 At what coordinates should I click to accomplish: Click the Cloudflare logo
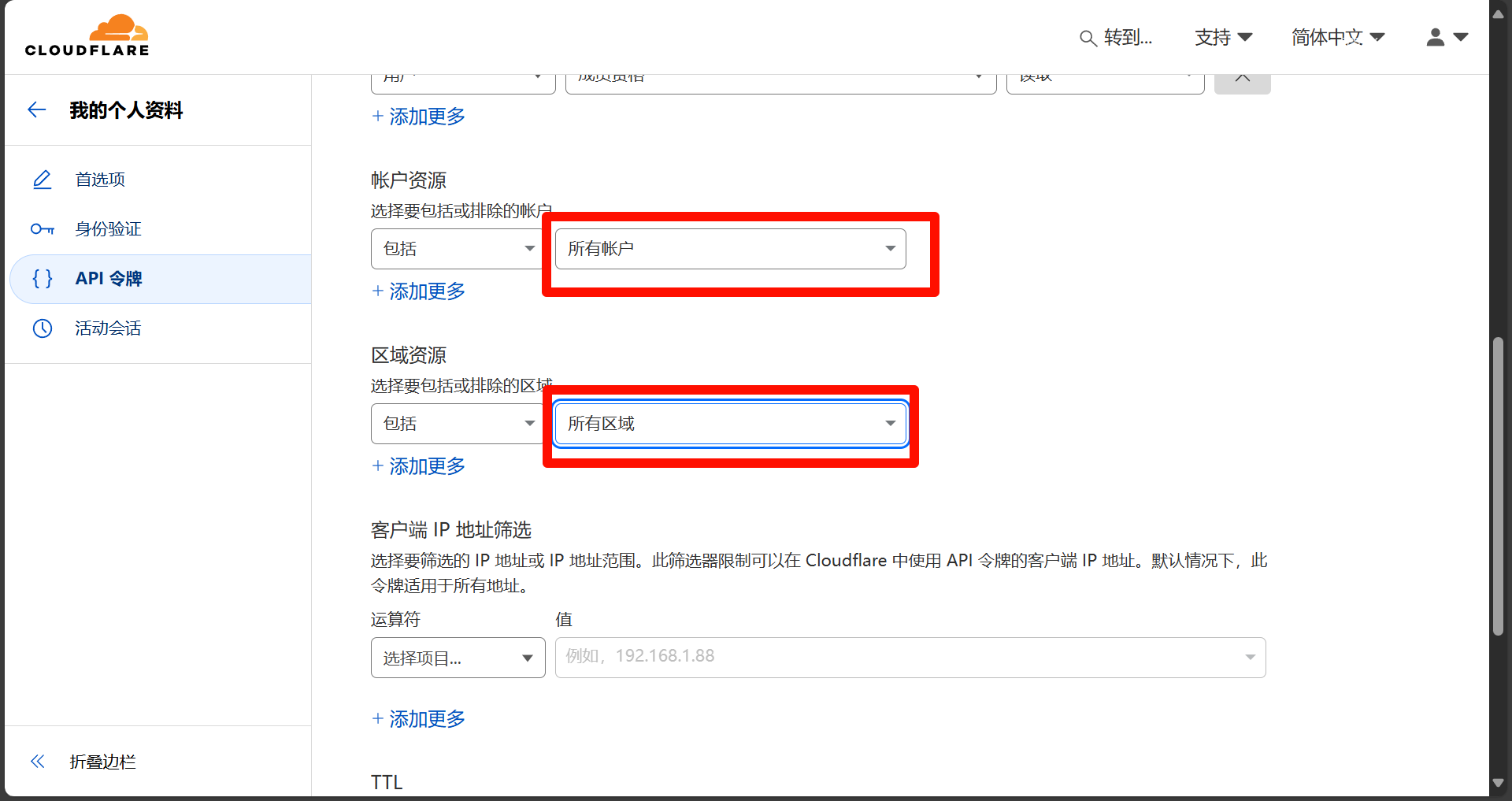tap(87, 35)
